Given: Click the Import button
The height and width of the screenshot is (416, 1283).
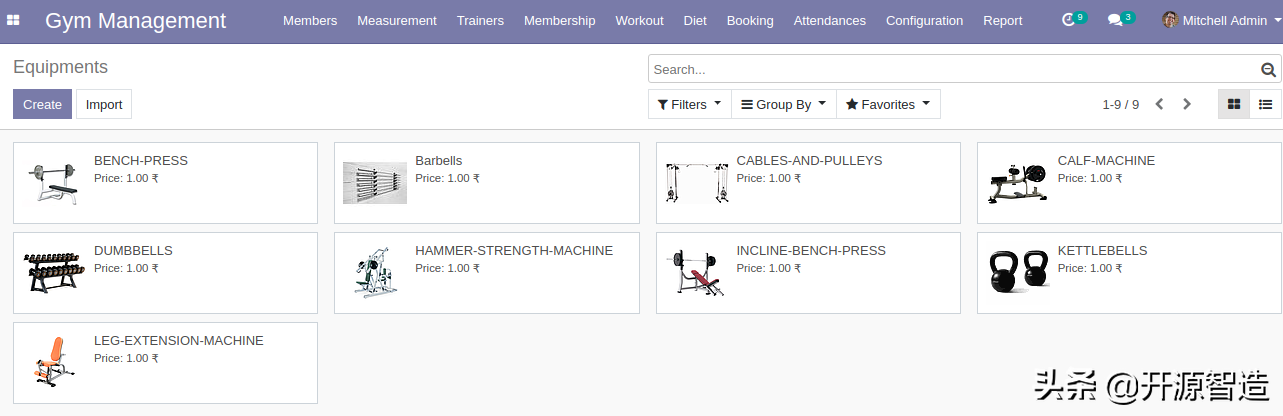Looking at the screenshot, I should pos(104,104).
